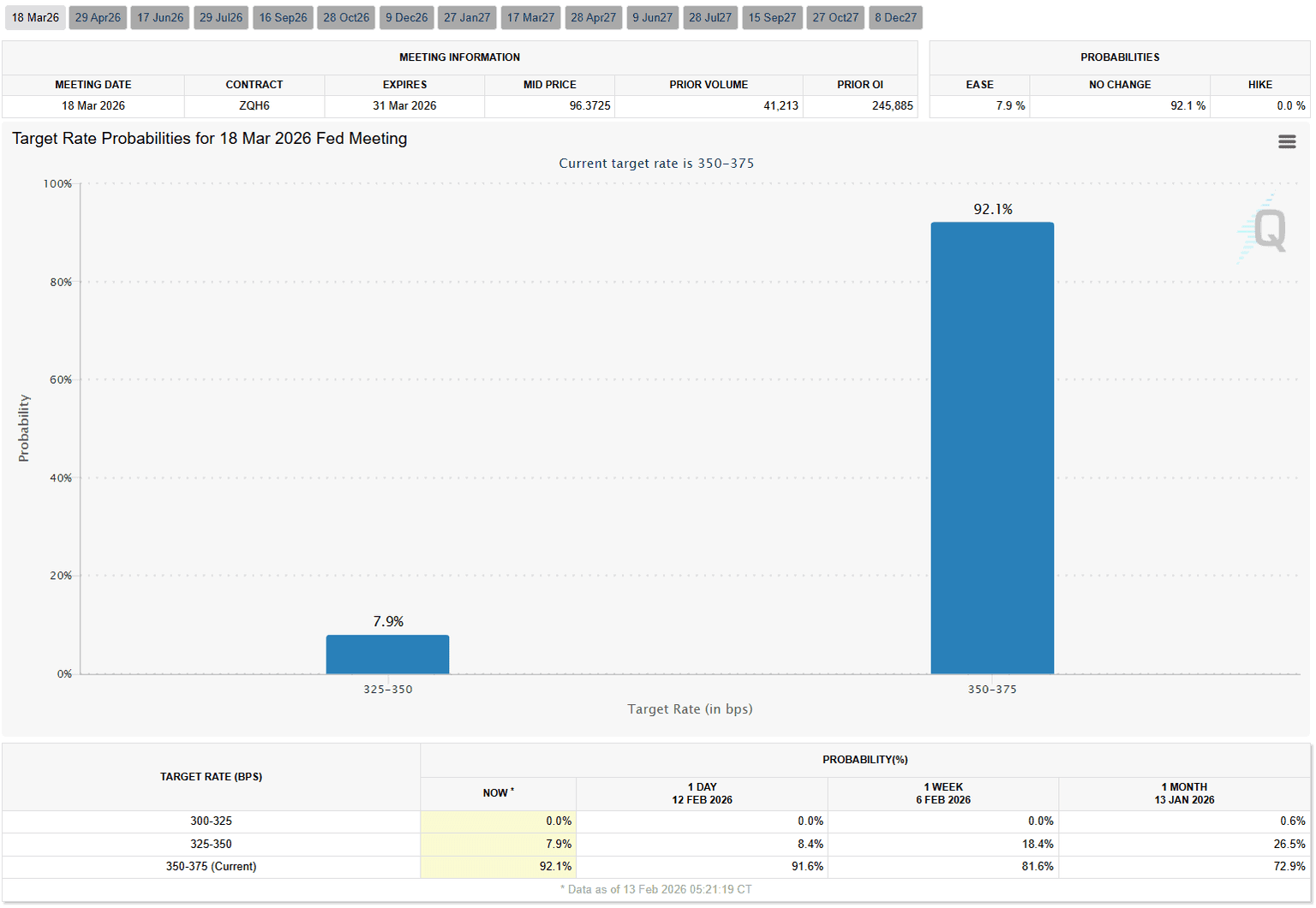Open the chart hamburger context menu

coord(1286,141)
